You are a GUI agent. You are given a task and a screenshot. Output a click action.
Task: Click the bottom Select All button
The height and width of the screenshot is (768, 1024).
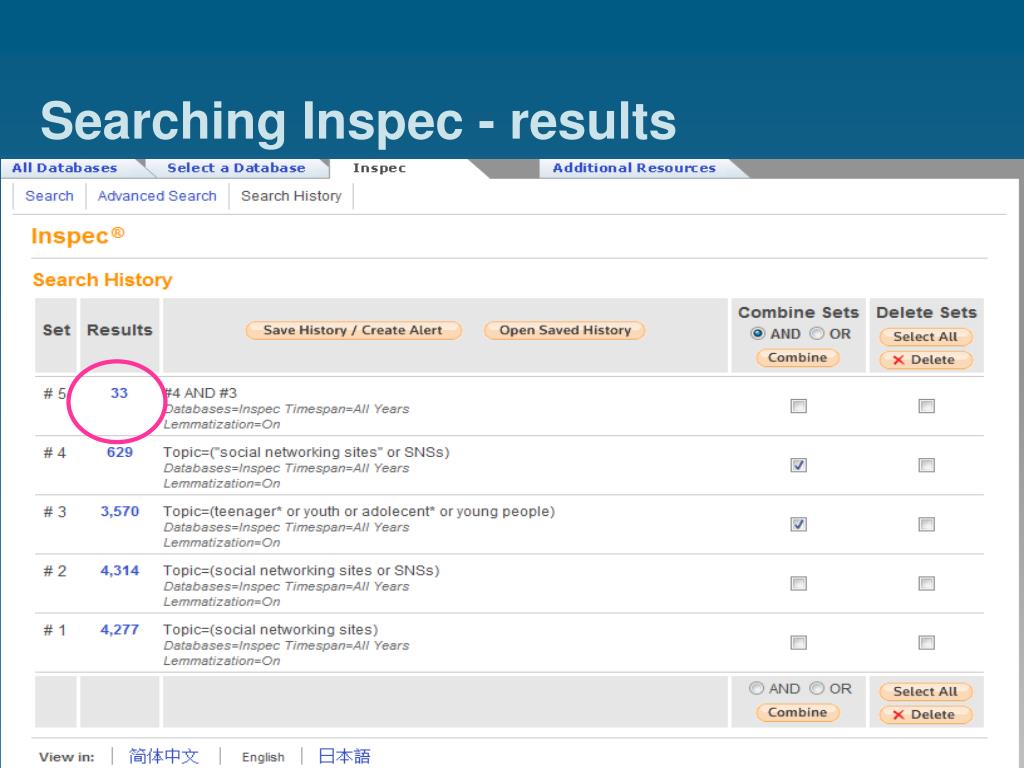[x=925, y=692]
